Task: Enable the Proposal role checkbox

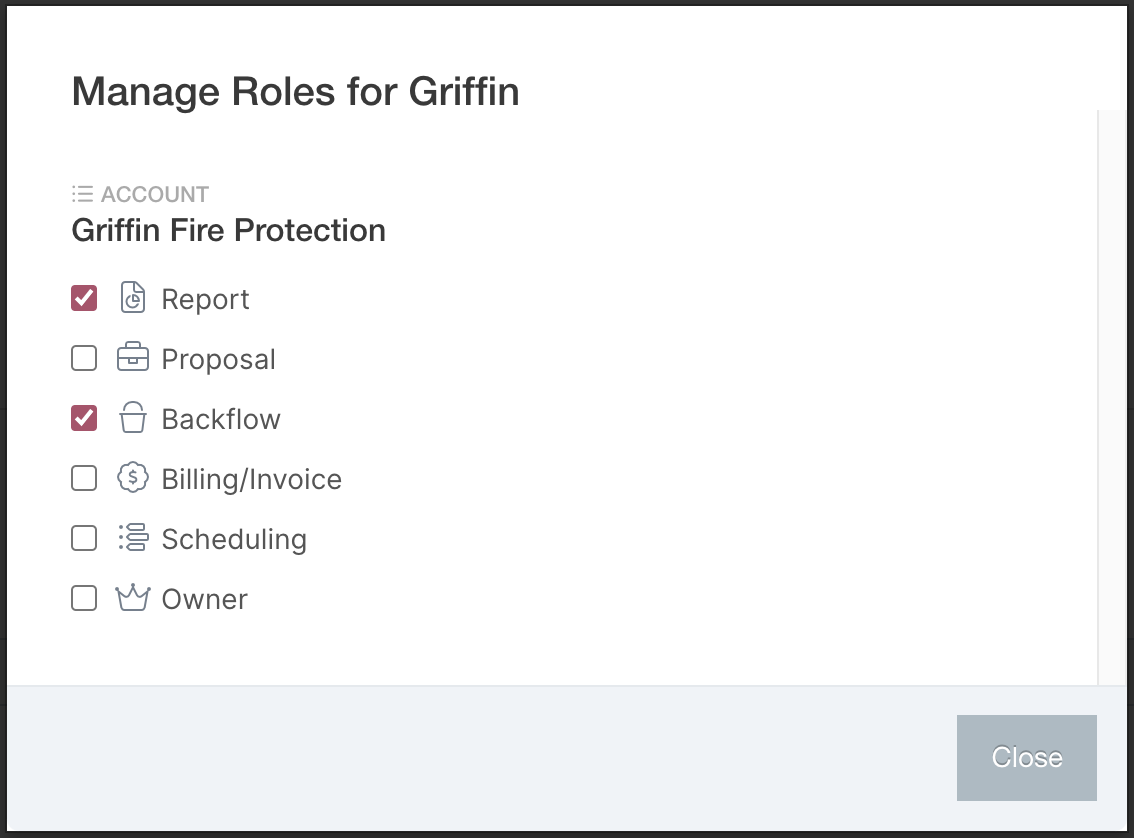Action: coord(84,358)
